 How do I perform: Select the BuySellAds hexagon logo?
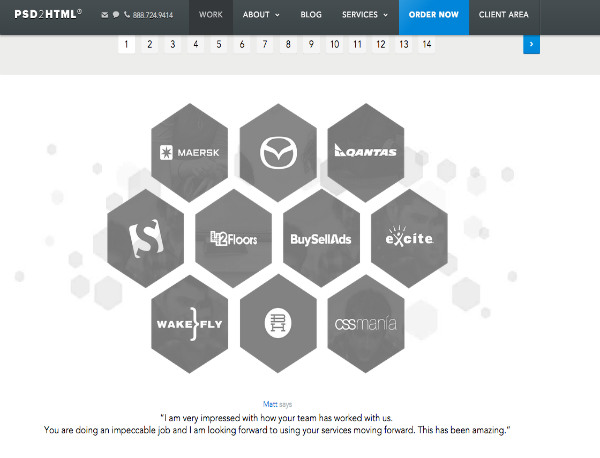point(321,238)
